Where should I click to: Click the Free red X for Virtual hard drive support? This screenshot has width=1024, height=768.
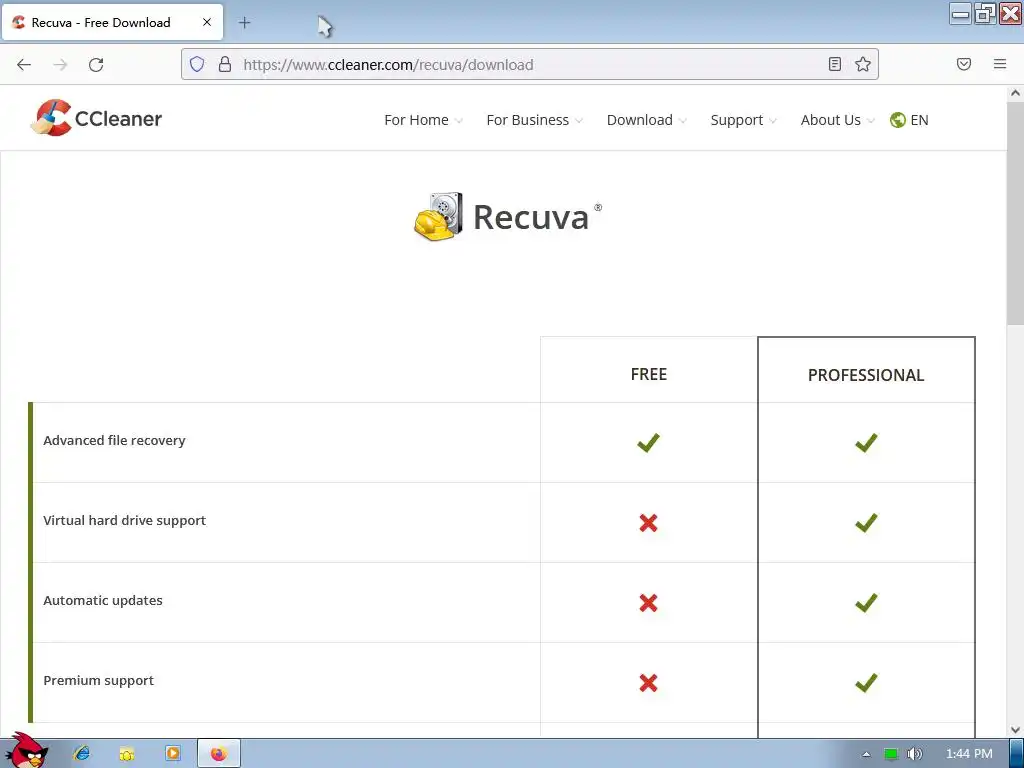(648, 522)
